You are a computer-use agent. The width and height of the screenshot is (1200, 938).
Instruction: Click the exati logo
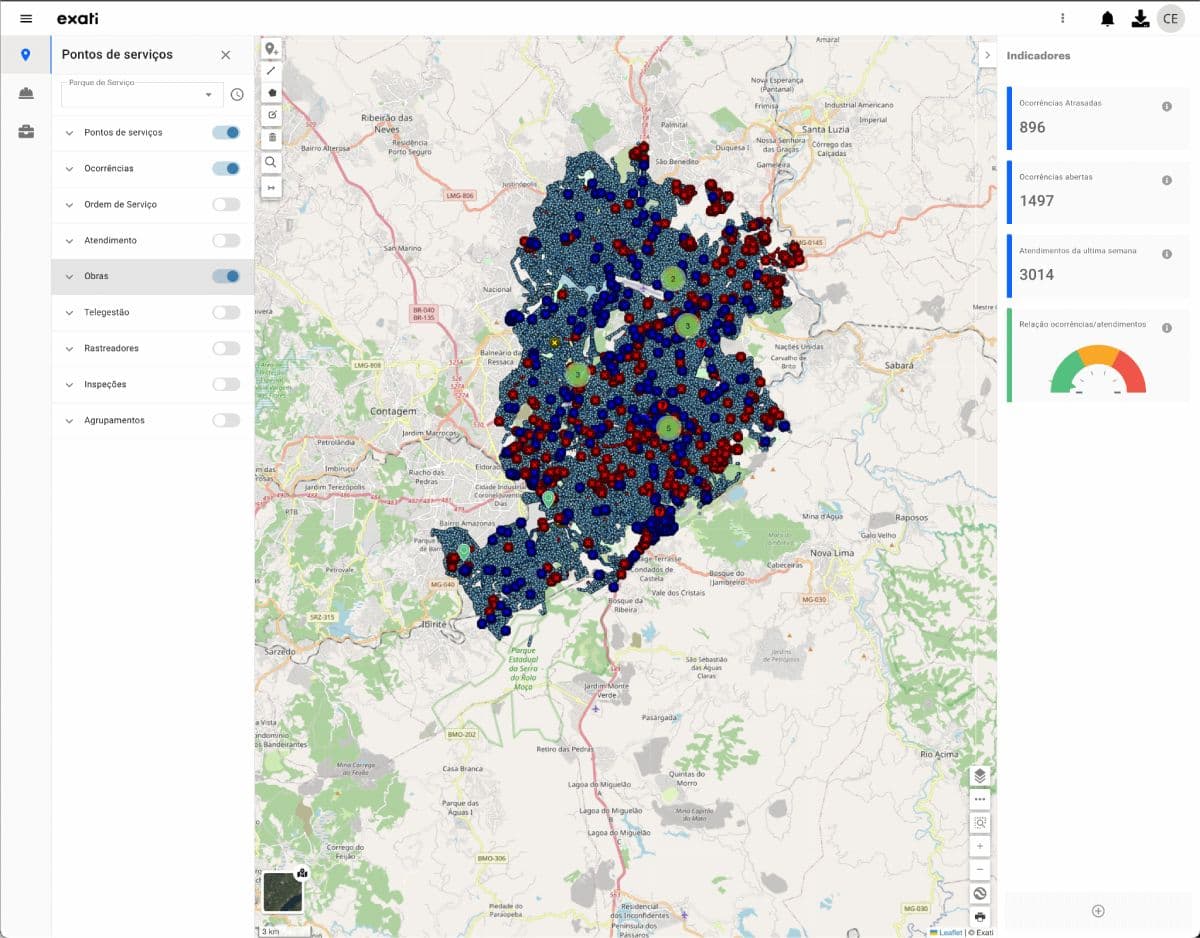(x=77, y=19)
